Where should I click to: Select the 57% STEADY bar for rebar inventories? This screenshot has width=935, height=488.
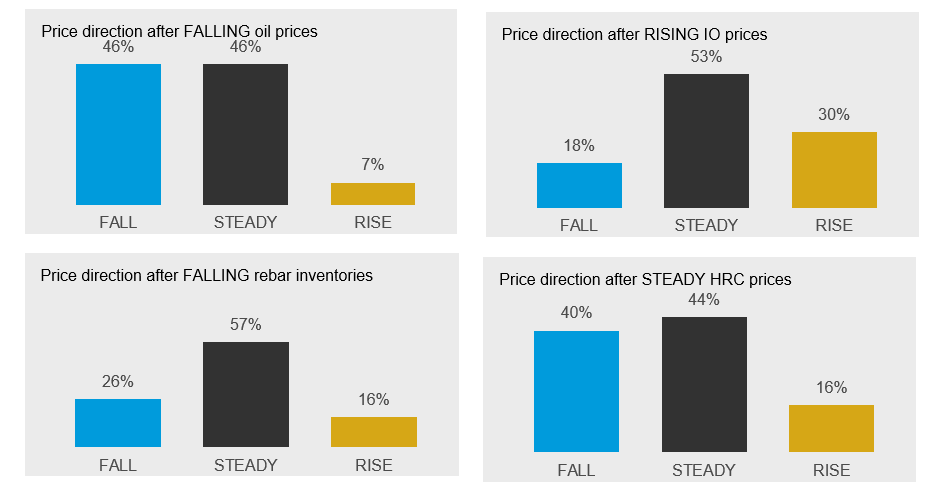(245, 394)
